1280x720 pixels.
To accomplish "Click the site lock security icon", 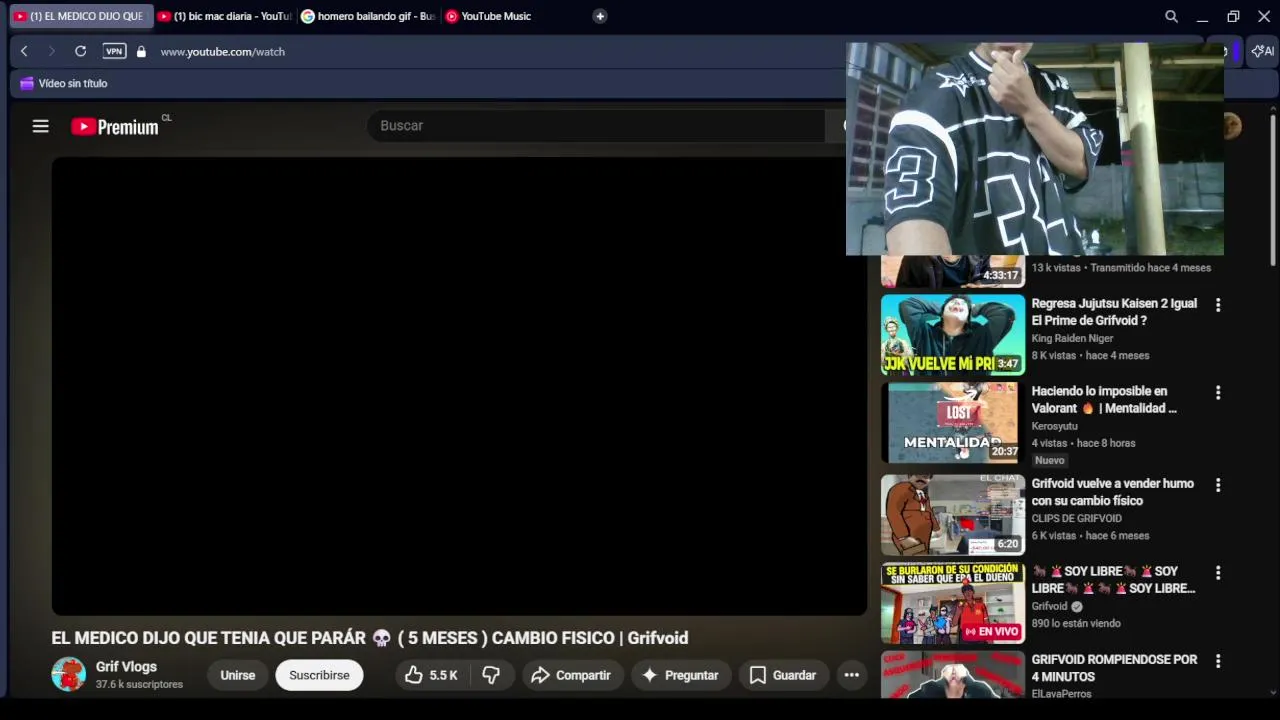I will coord(141,51).
